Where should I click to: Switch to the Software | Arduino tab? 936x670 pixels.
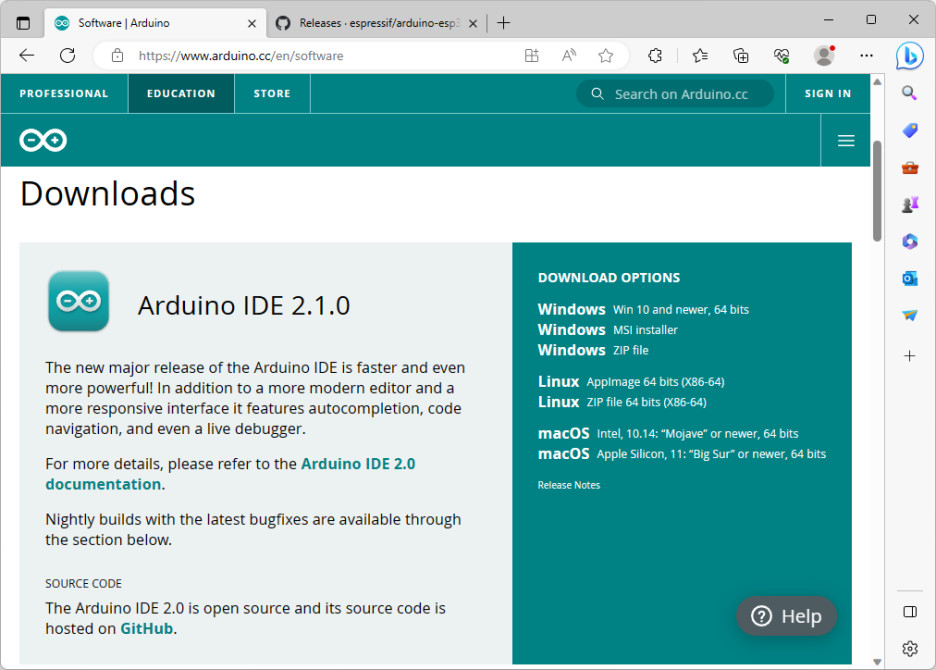[x=155, y=23]
